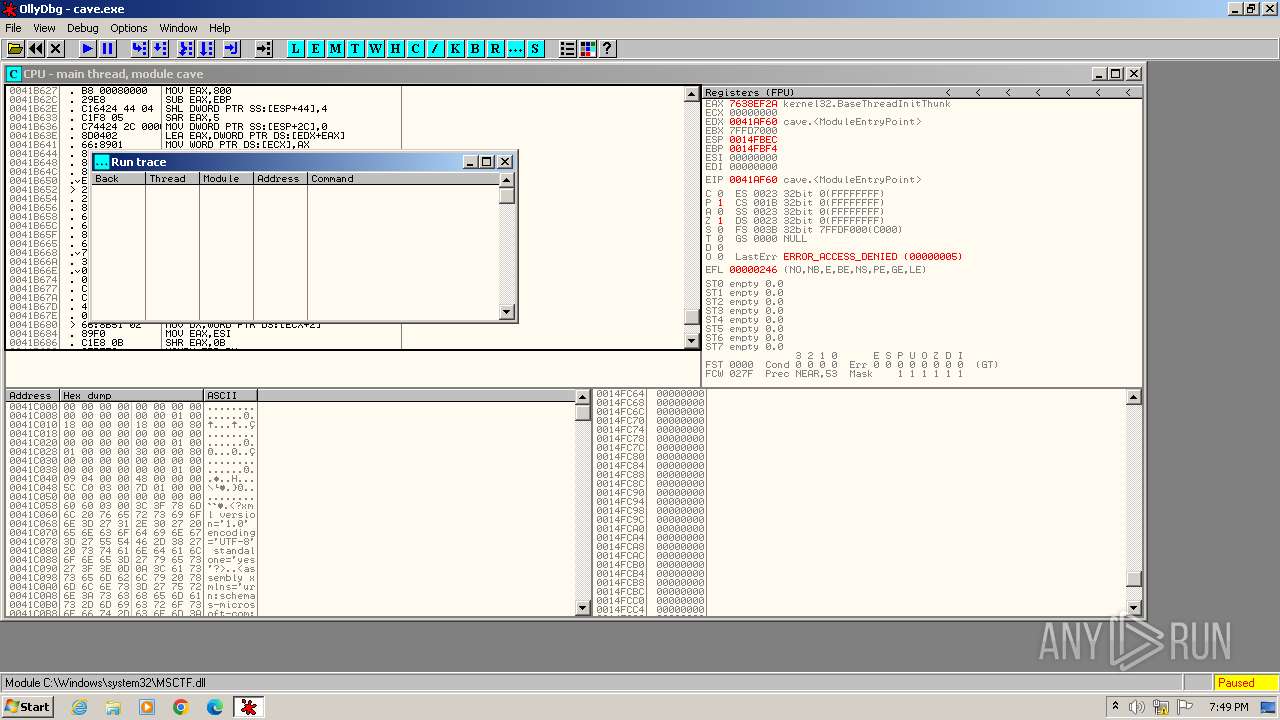This screenshot has height=720, width=1280.
Task: Open the Debug menu
Action: click(x=82, y=28)
